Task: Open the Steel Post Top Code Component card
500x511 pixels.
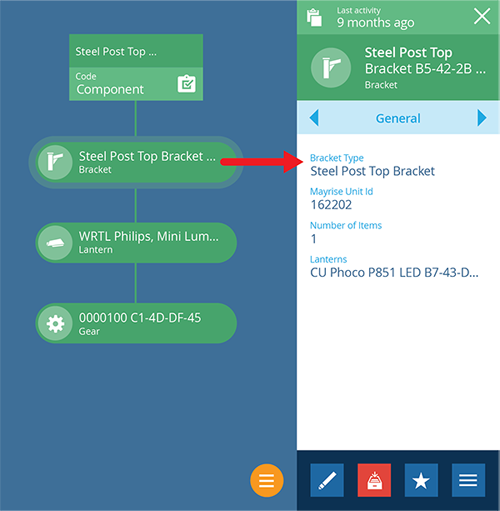Action: point(136,67)
